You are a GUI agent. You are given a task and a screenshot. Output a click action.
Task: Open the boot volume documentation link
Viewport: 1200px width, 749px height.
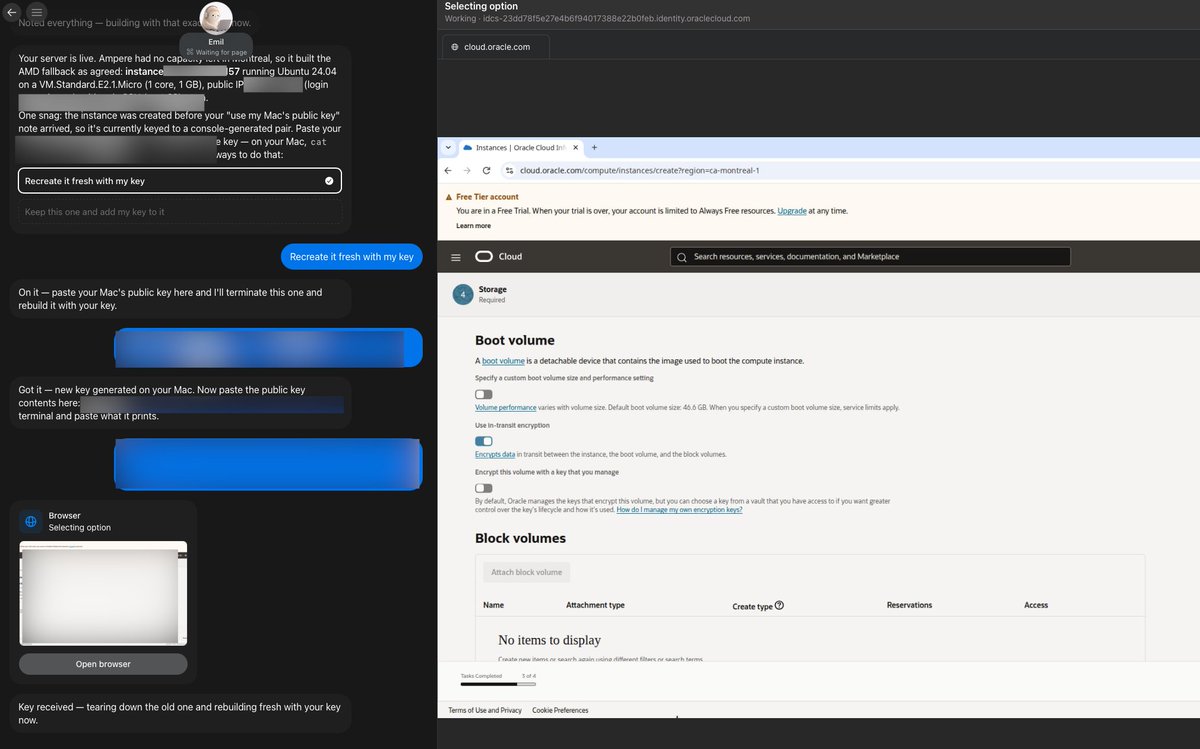tap(502, 361)
